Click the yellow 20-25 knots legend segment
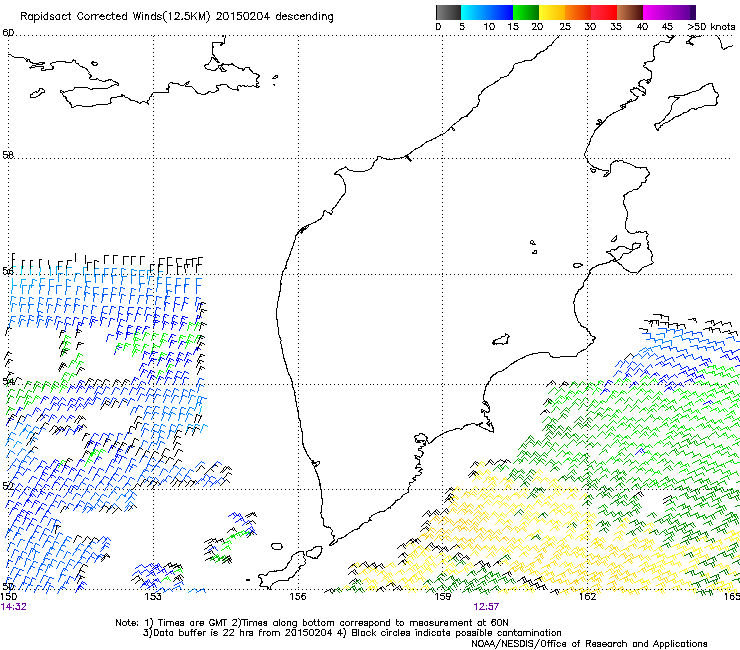 pos(552,12)
